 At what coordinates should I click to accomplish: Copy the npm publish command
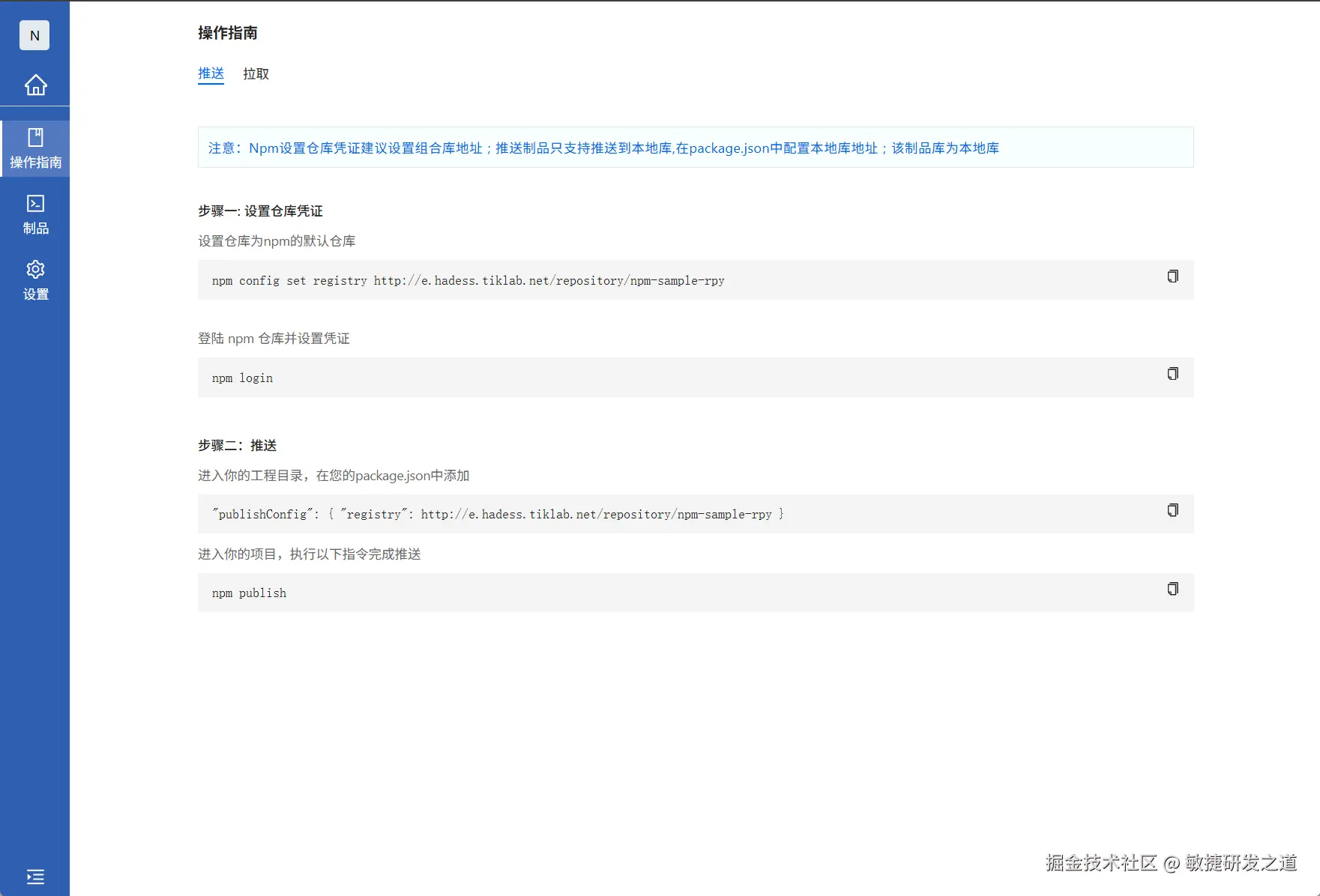(1172, 589)
